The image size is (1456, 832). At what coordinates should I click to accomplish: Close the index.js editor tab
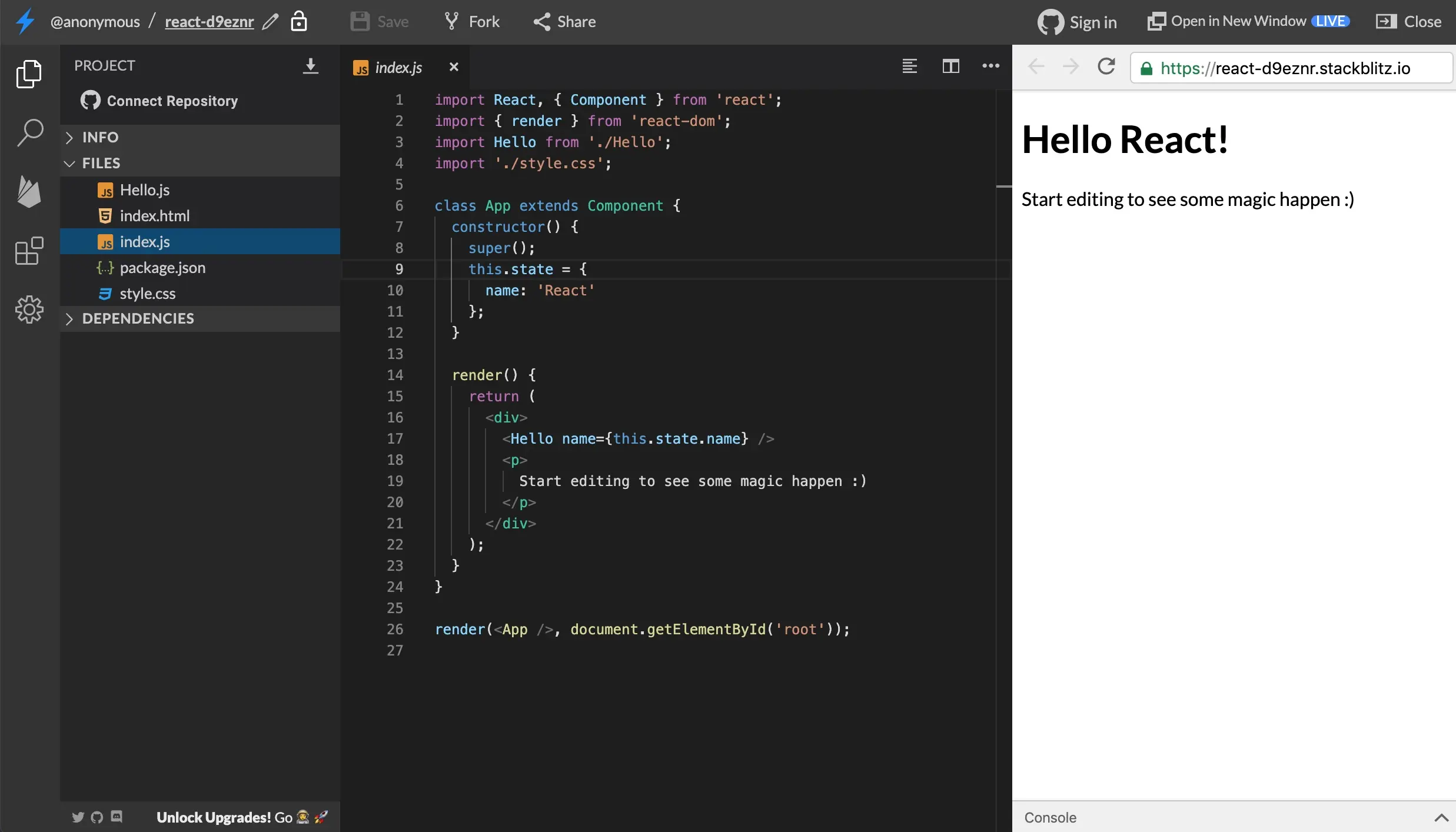(454, 67)
